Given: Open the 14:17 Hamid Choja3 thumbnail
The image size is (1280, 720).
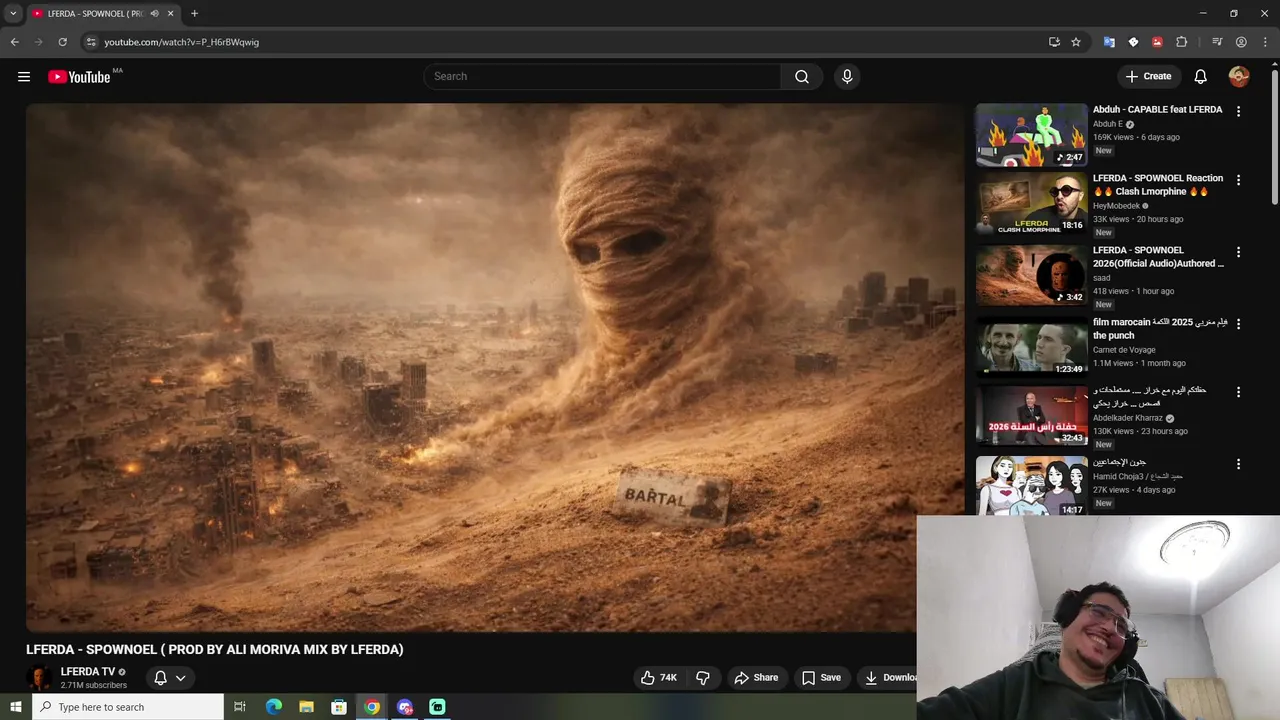Looking at the screenshot, I should pyautogui.click(x=1031, y=486).
